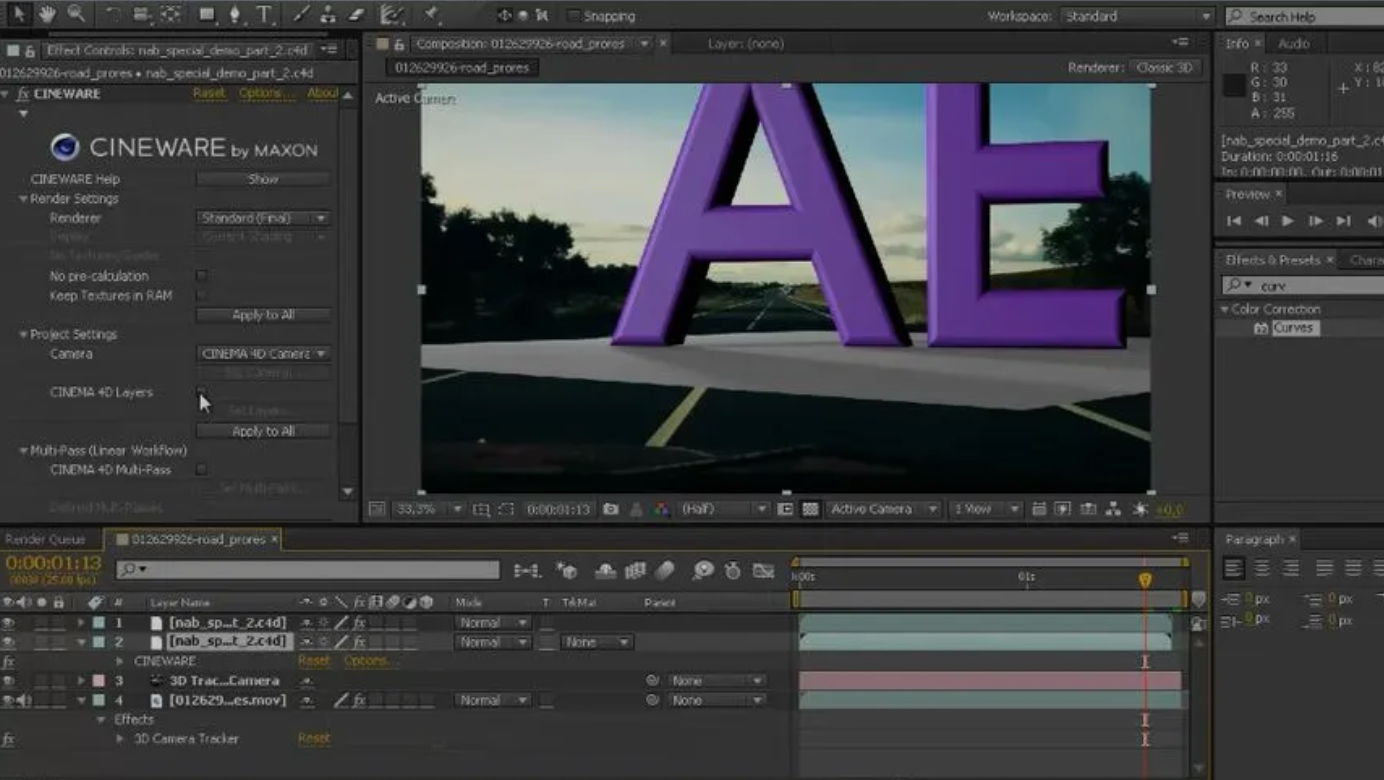
Task: Open Composition Mini-Flowchart in timeline
Action: [527, 570]
